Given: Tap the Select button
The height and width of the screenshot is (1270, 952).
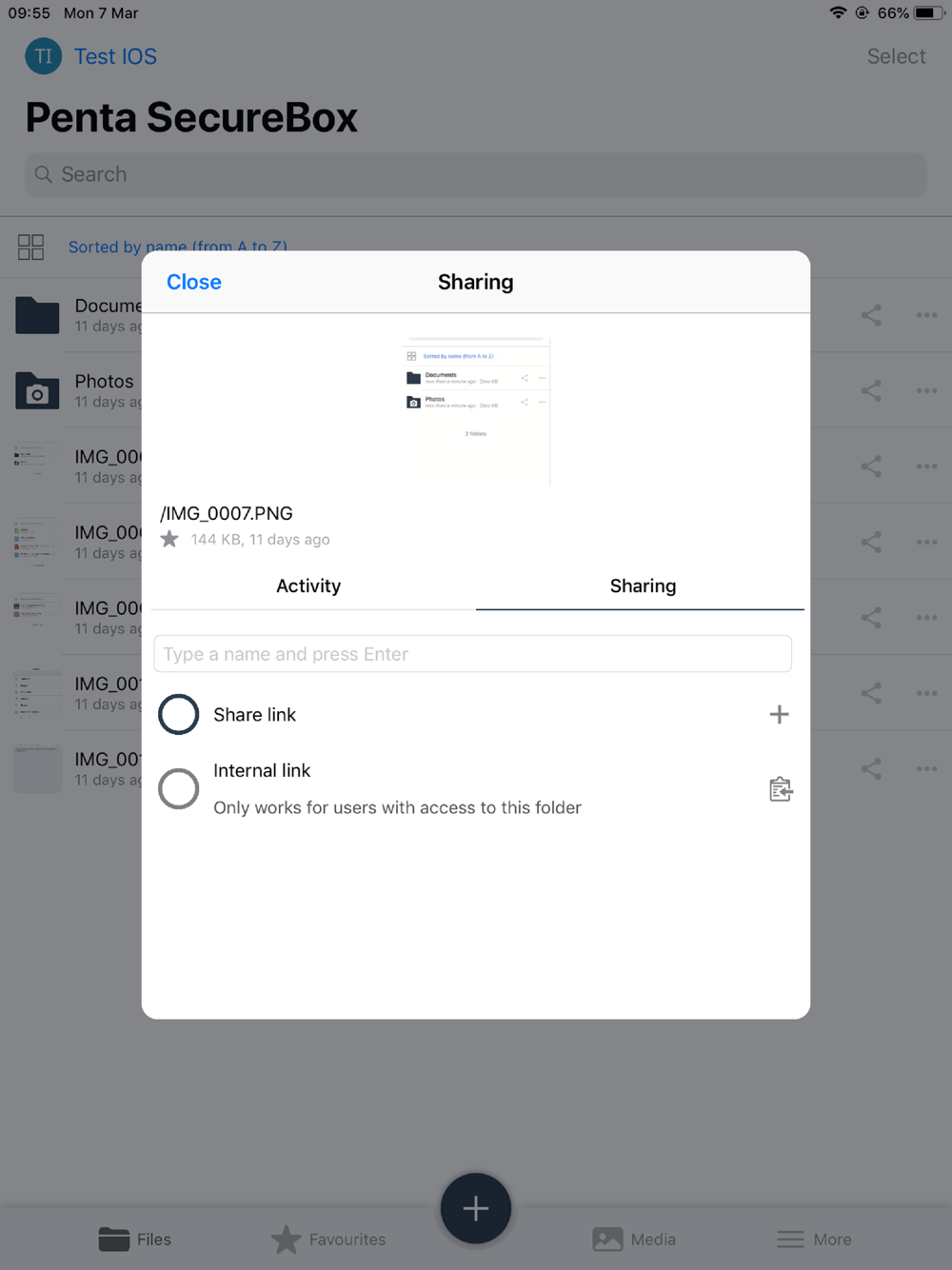Looking at the screenshot, I should coord(896,56).
